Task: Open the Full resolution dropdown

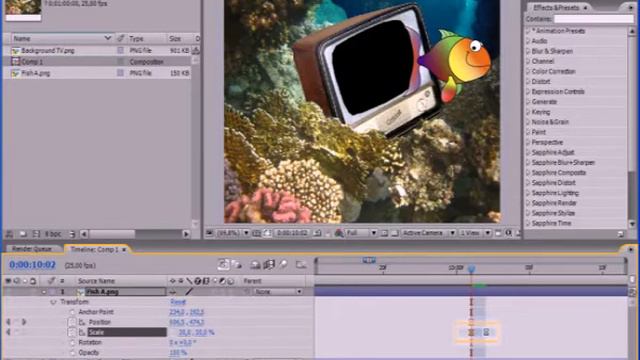Action: coord(361,233)
